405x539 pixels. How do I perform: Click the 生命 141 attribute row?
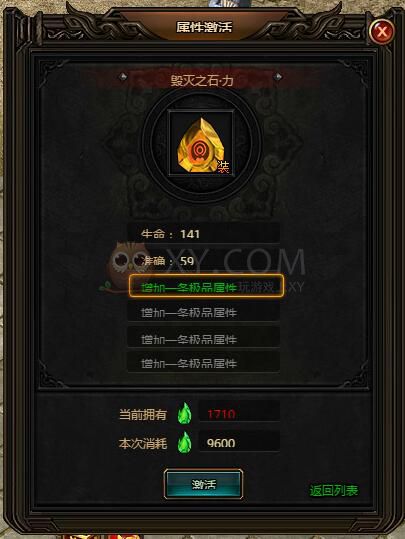point(204,234)
